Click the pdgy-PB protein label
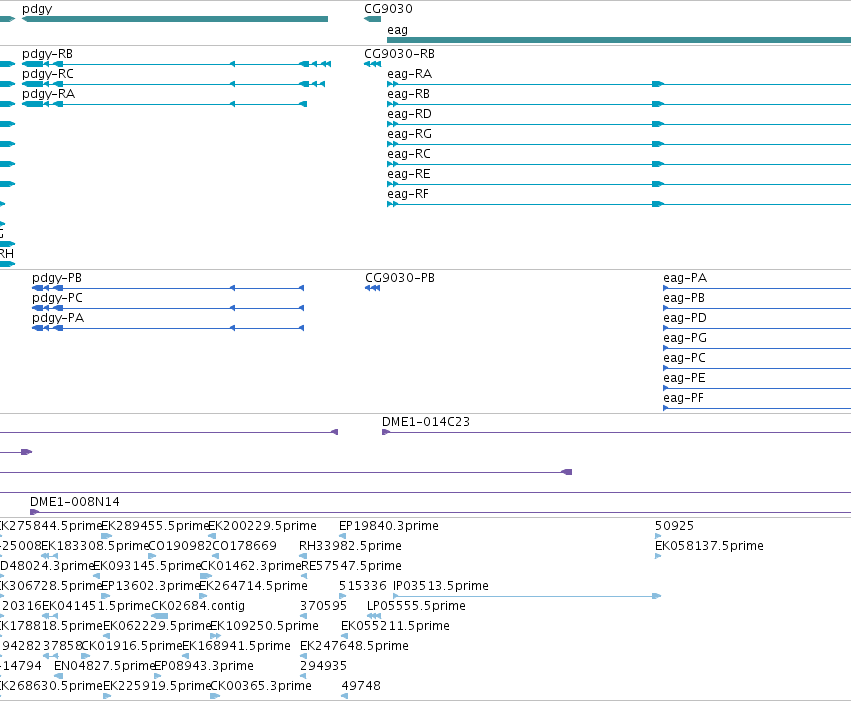Viewport: 851px width, 701px height. tap(57, 278)
